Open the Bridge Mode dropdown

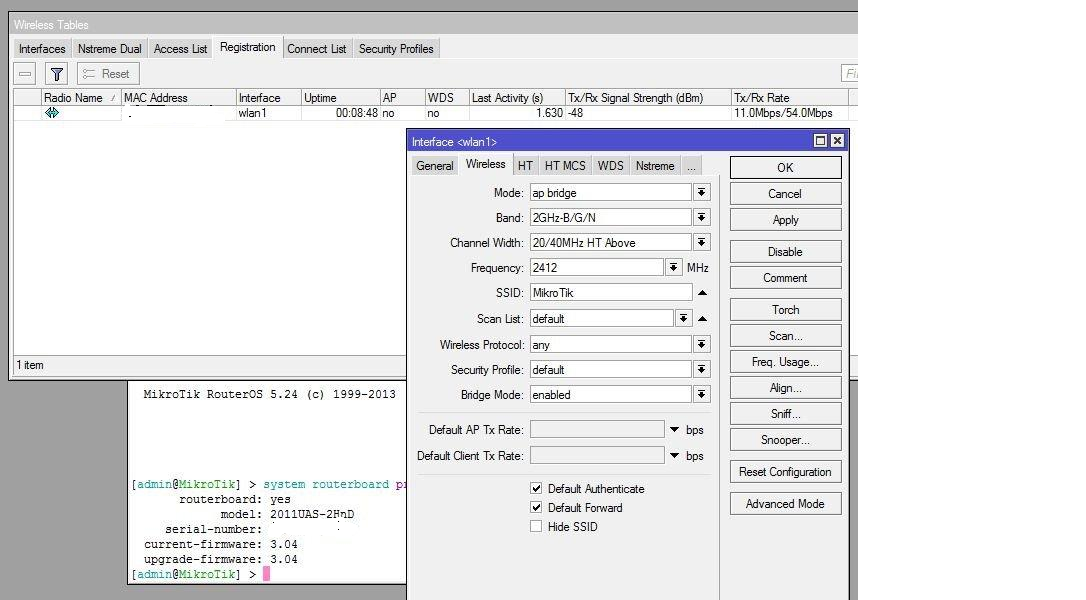702,394
